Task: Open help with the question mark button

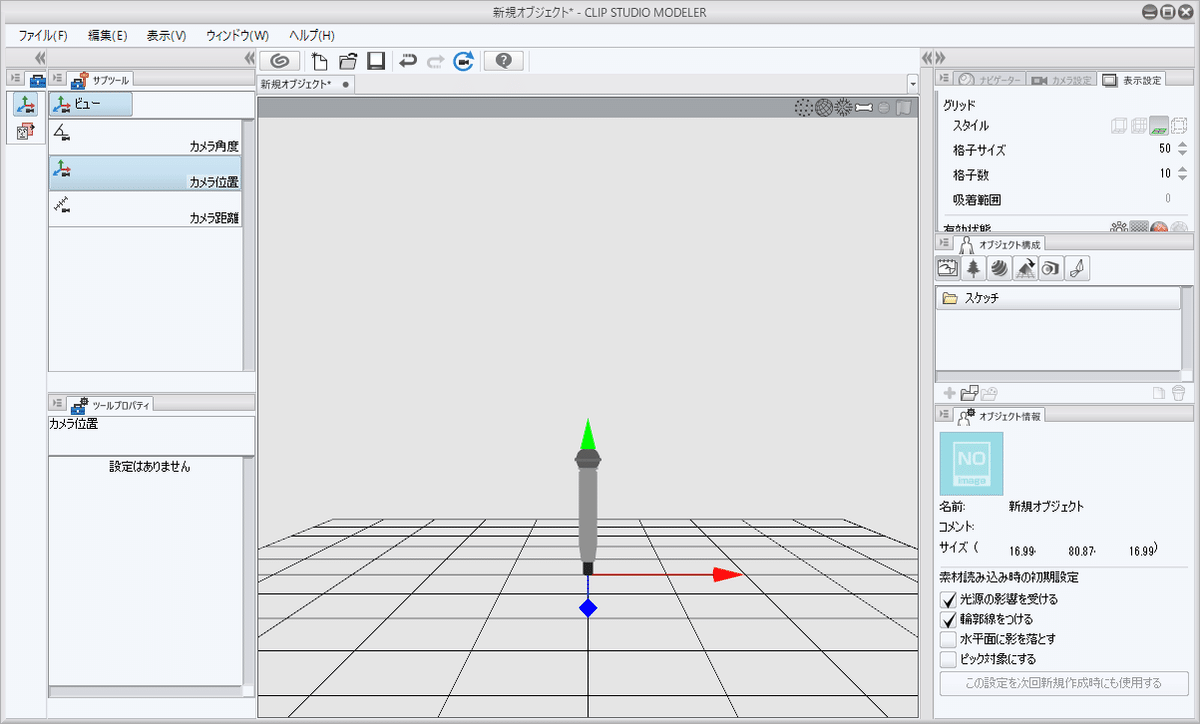Action: [x=504, y=61]
